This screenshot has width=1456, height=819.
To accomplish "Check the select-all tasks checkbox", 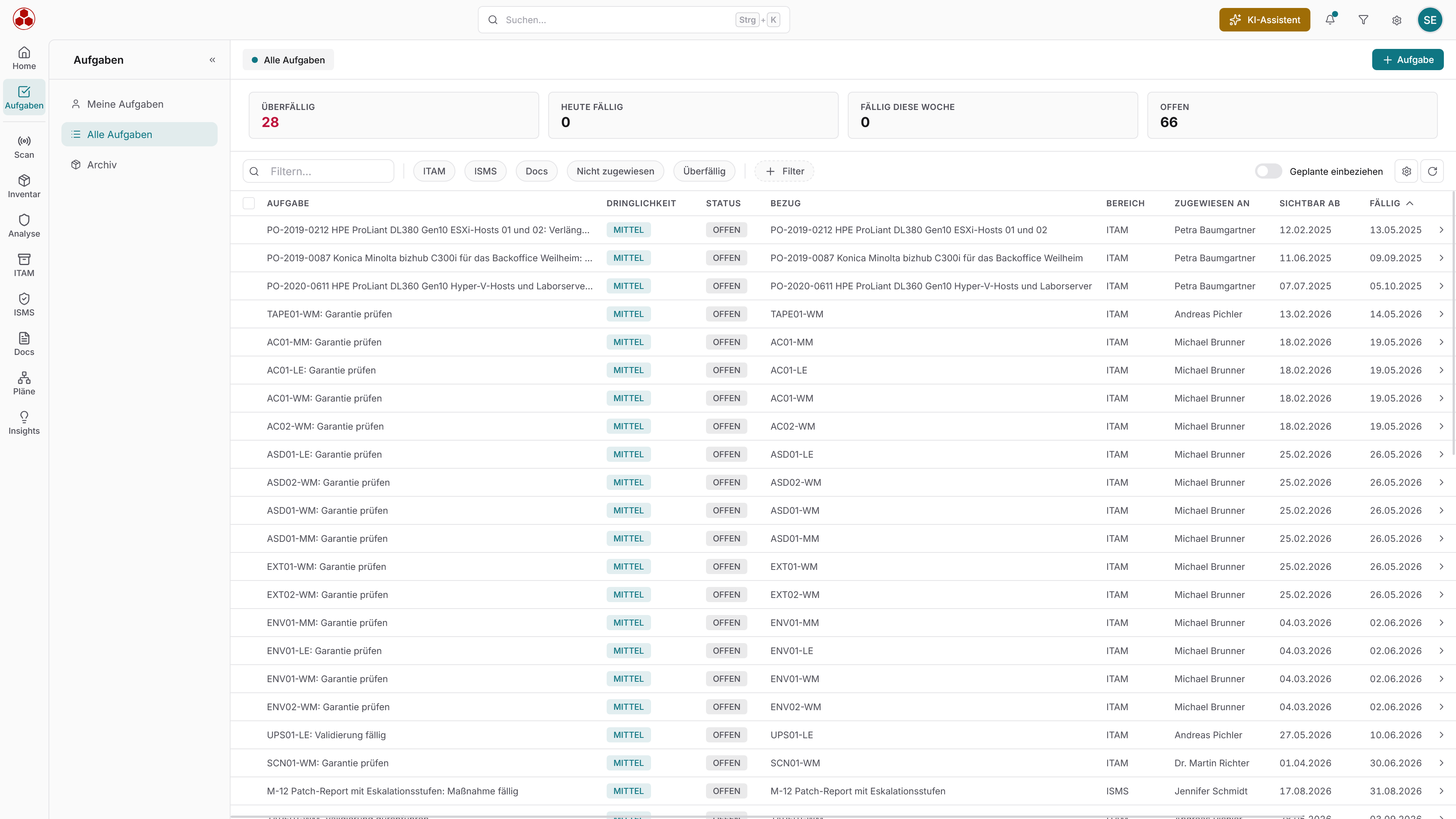I will [x=249, y=203].
